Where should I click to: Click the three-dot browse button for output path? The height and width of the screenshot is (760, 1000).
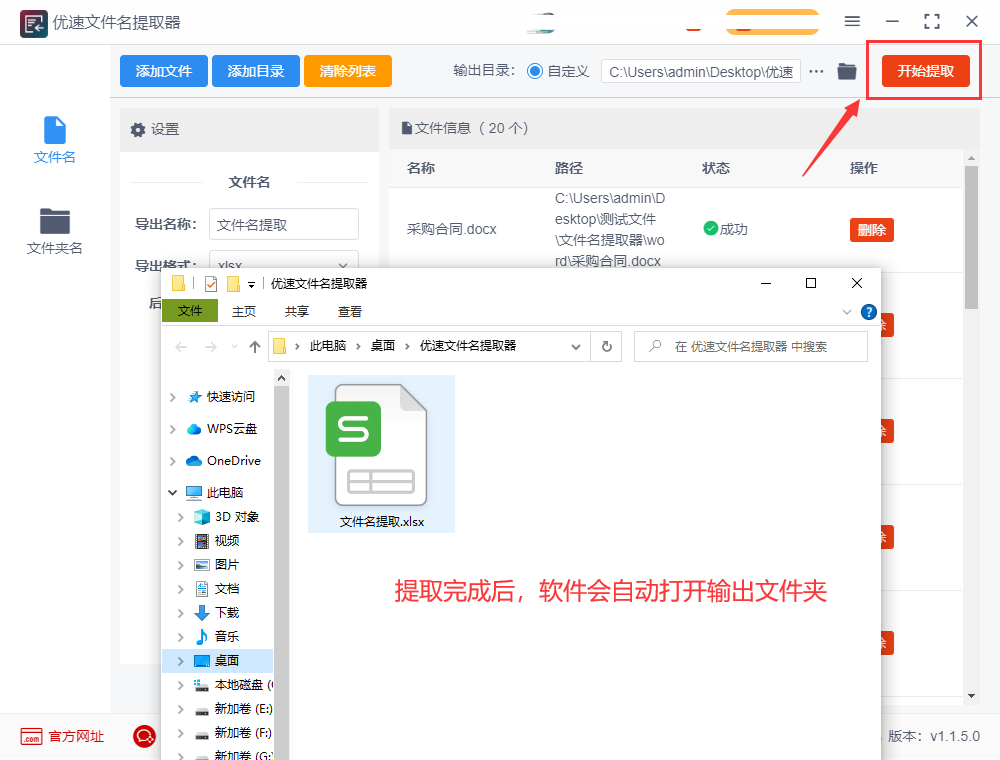(816, 71)
